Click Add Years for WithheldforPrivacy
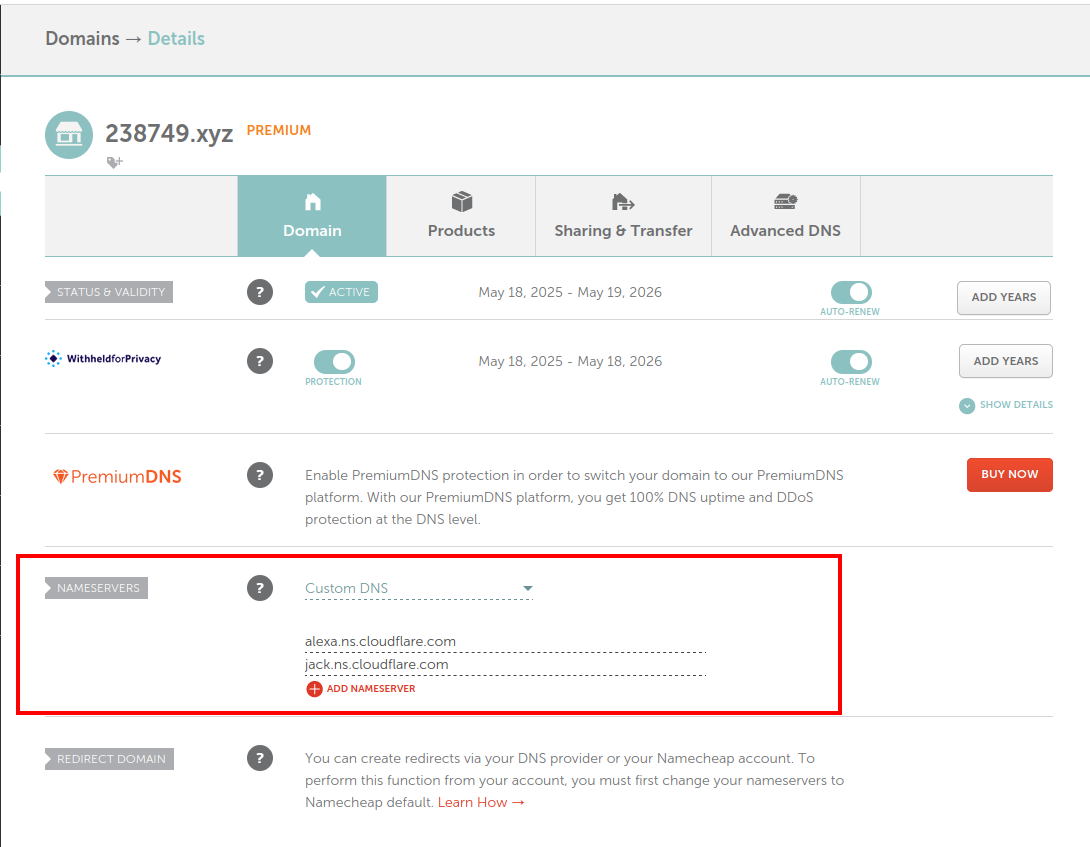Screen dimensions: 1090x847 1006,361
